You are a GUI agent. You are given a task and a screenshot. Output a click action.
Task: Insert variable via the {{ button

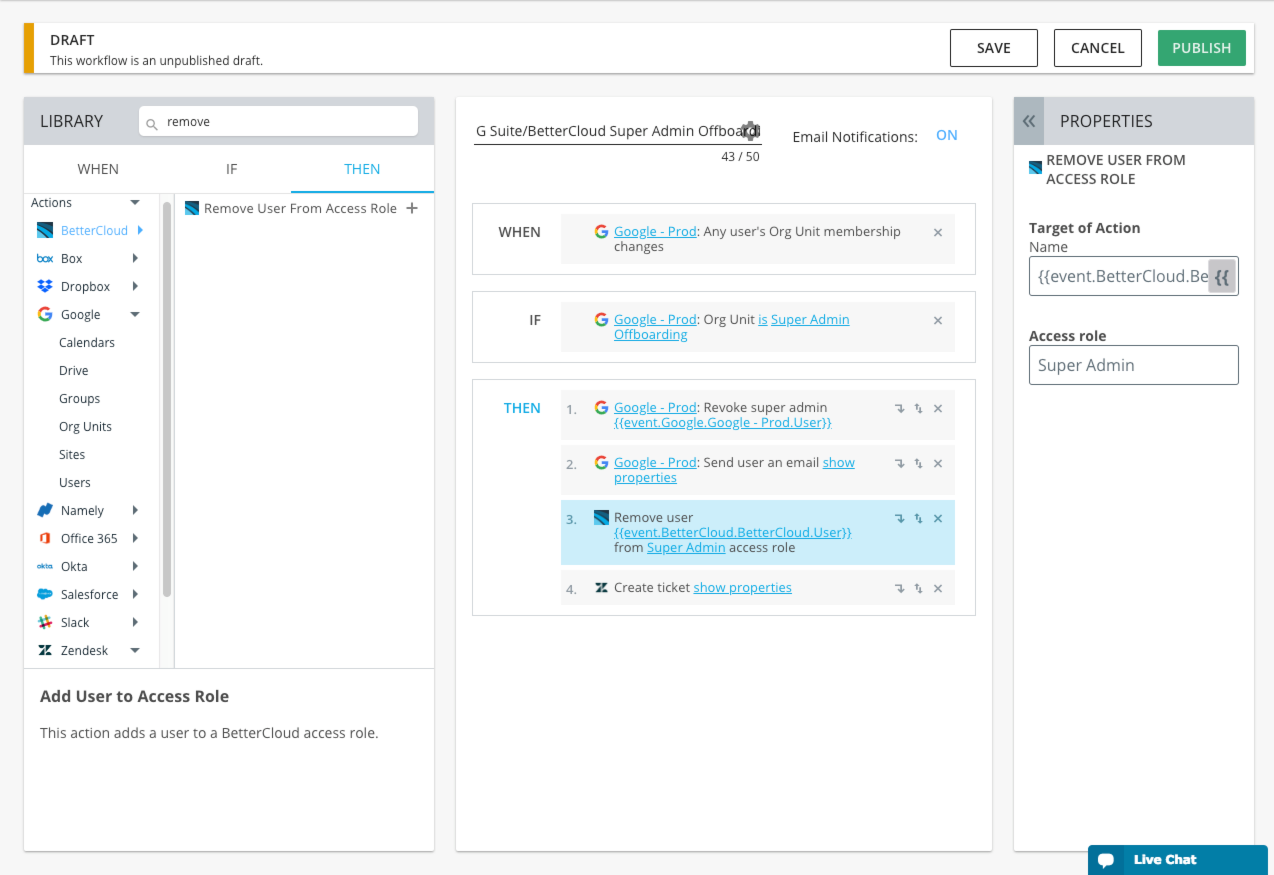1222,276
